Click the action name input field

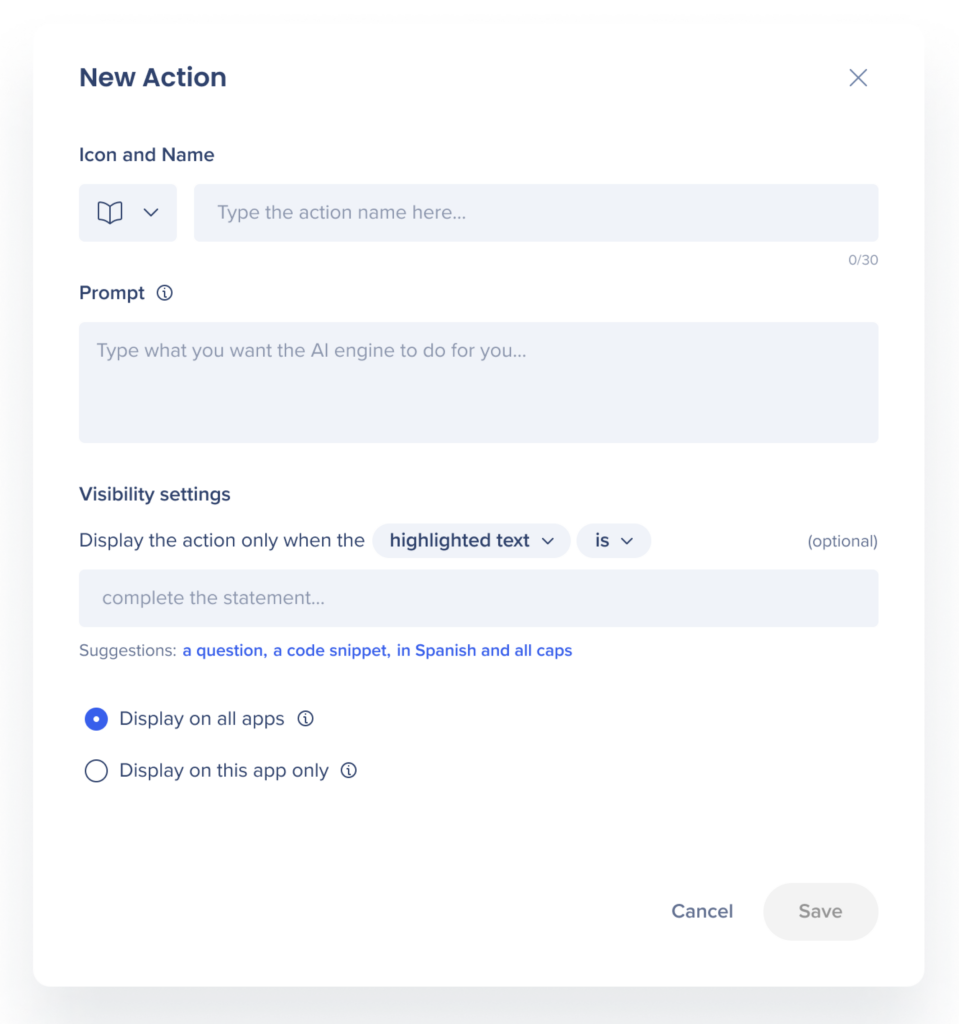pos(535,212)
